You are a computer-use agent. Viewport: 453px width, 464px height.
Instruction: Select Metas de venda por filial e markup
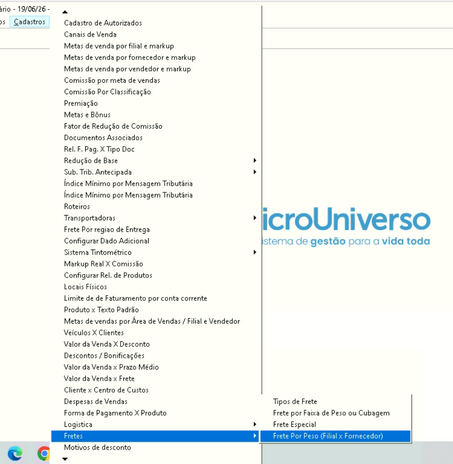[x=155, y=46]
